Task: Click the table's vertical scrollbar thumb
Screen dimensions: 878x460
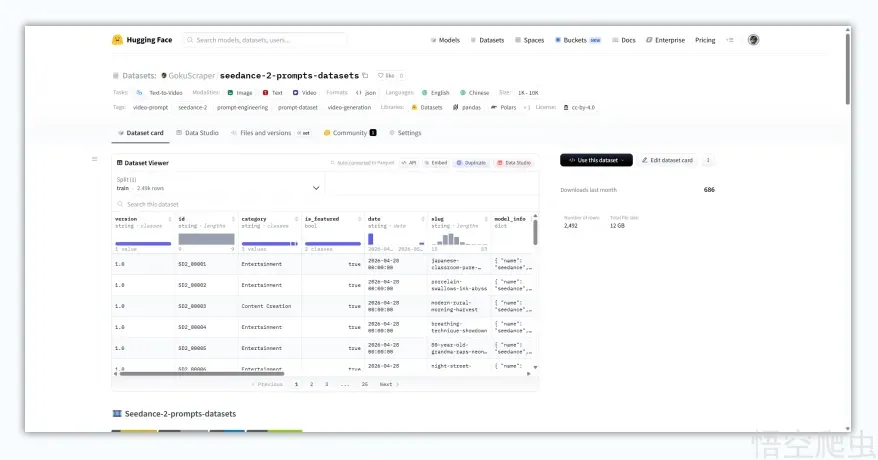Action: pyautogui.click(x=535, y=232)
